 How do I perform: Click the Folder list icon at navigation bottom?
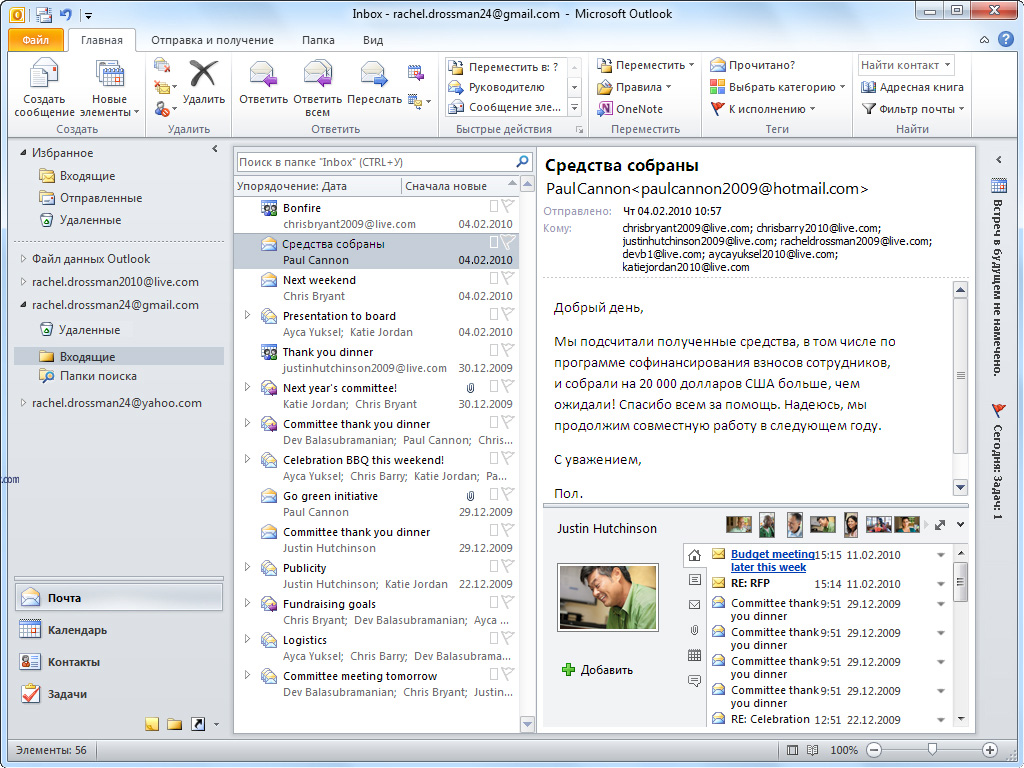[x=174, y=724]
